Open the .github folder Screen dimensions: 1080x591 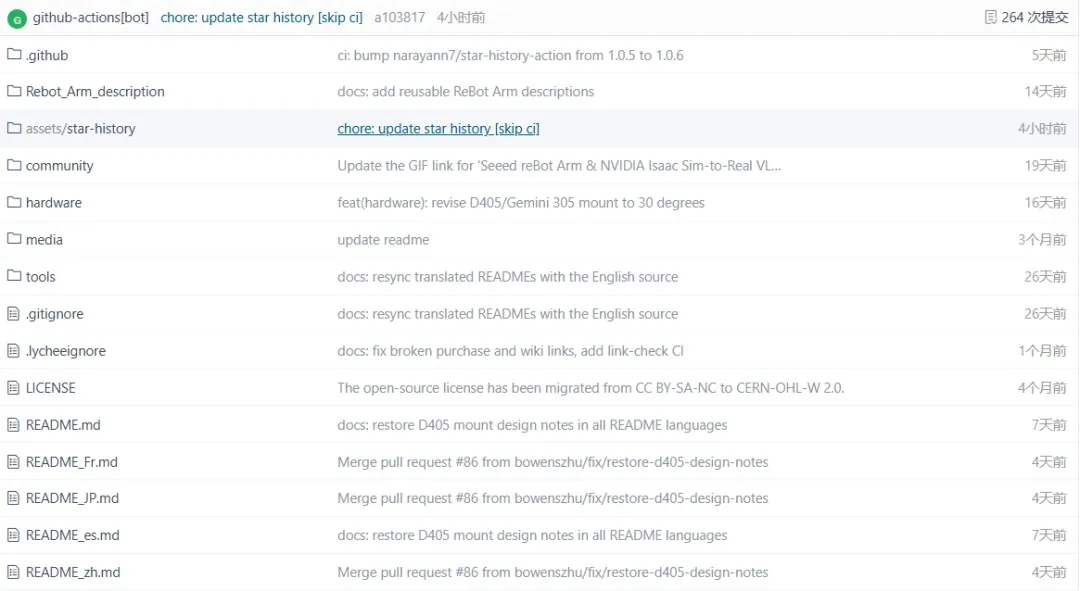47,55
